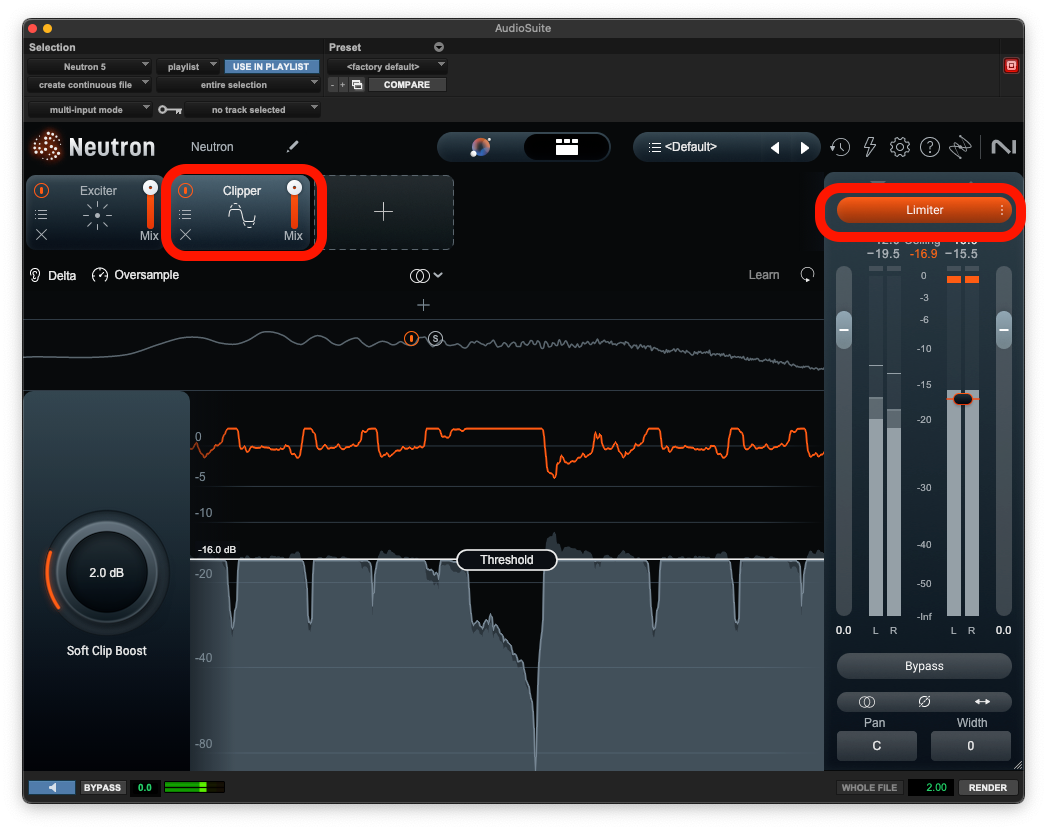Go to the next preset
The width and height of the screenshot is (1047, 830).
(x=805, y=148)
